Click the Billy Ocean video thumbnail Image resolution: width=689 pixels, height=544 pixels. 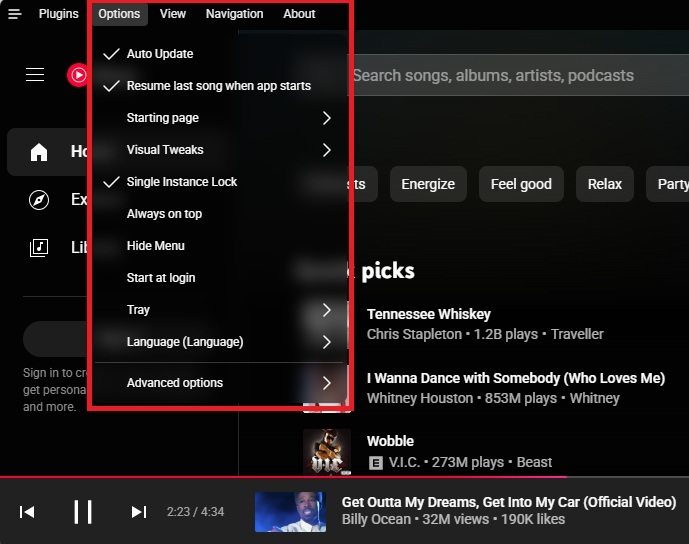pos(290,512)
